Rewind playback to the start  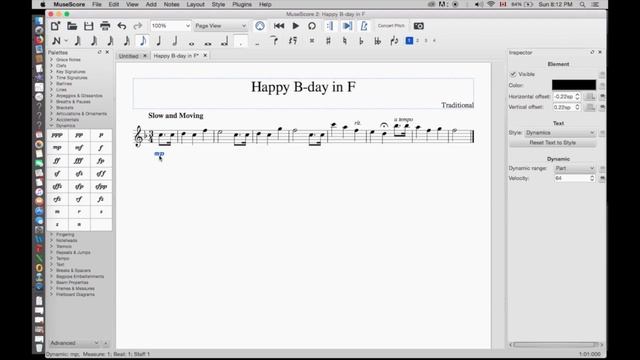(279, 26)
